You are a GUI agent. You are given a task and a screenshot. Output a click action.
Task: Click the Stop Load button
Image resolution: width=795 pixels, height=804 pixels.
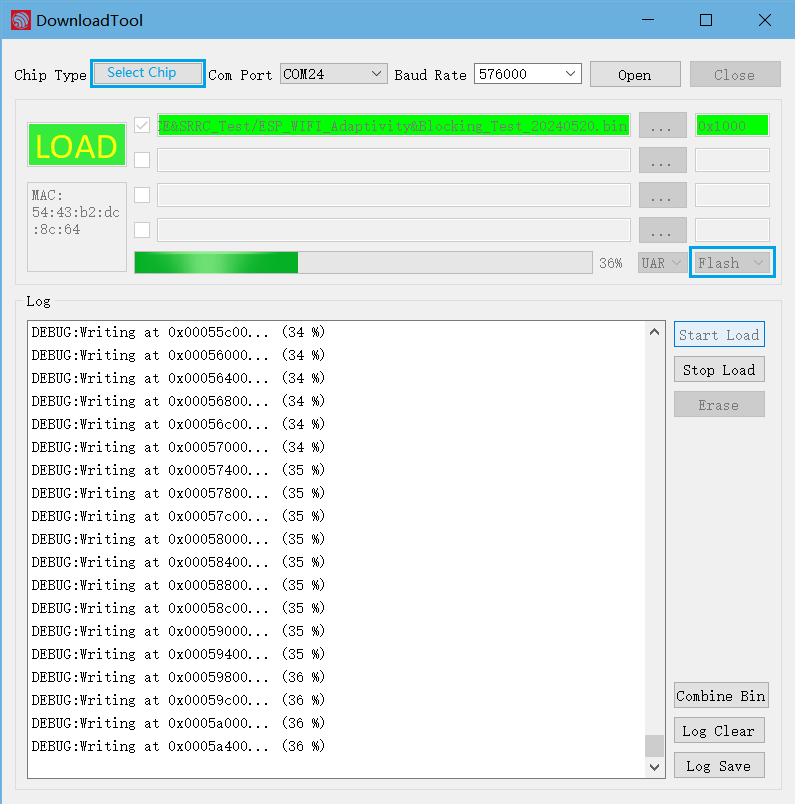click(x=718, y=370)
